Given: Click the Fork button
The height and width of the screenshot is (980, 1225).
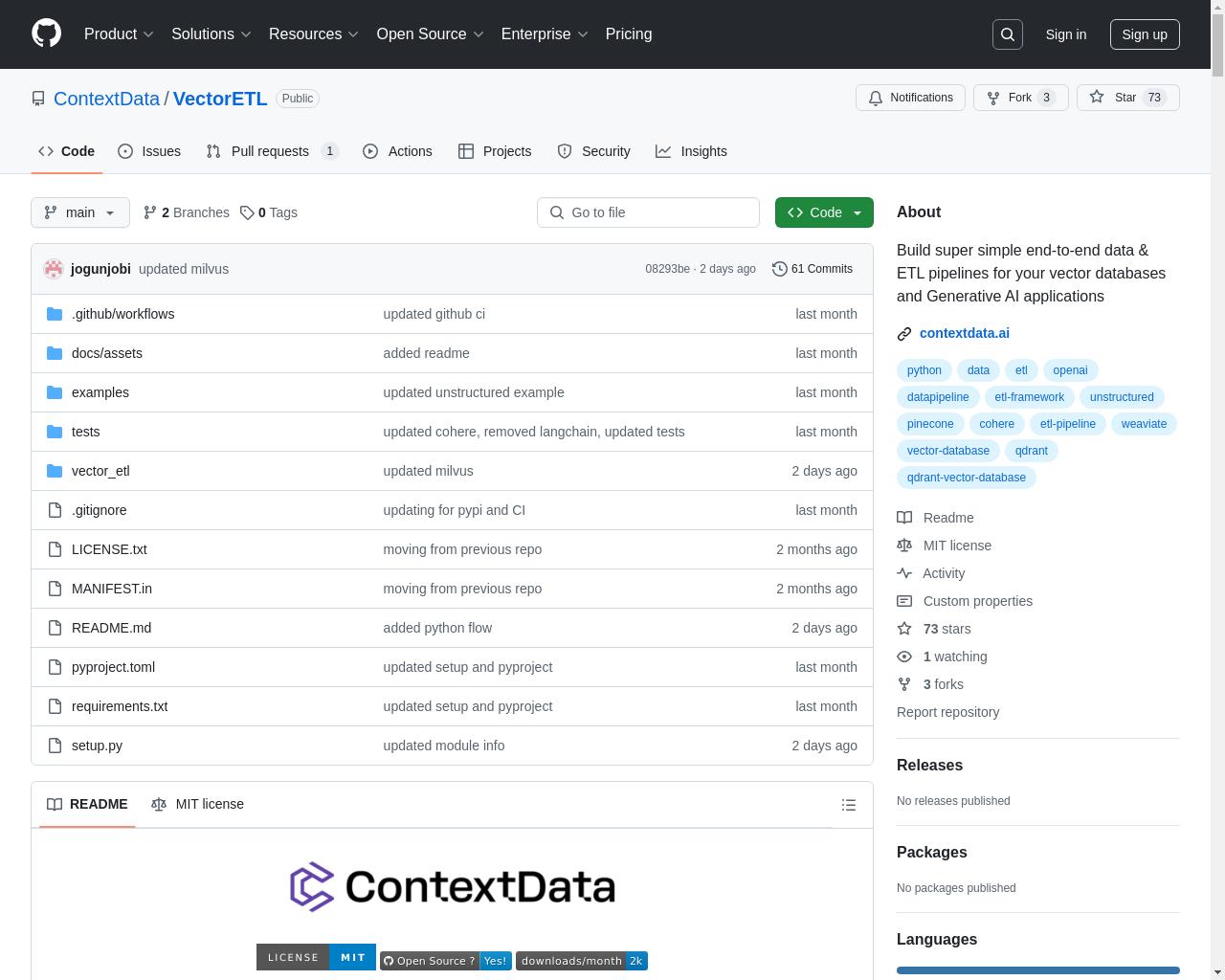Looking at the screenshot, I should pyautogui.click(x=1020, y=98).
